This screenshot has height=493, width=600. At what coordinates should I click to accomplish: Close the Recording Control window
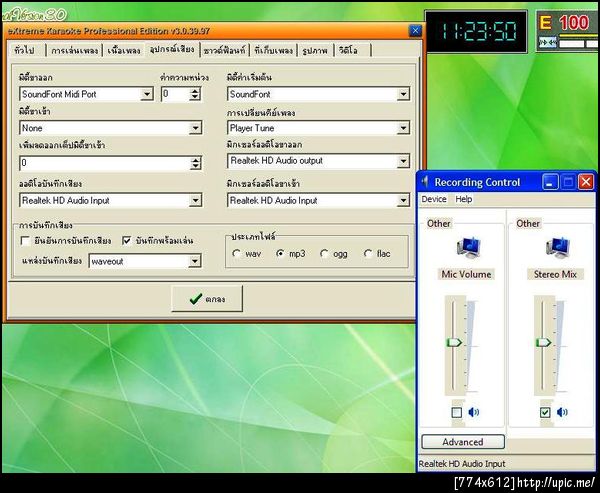585,182
